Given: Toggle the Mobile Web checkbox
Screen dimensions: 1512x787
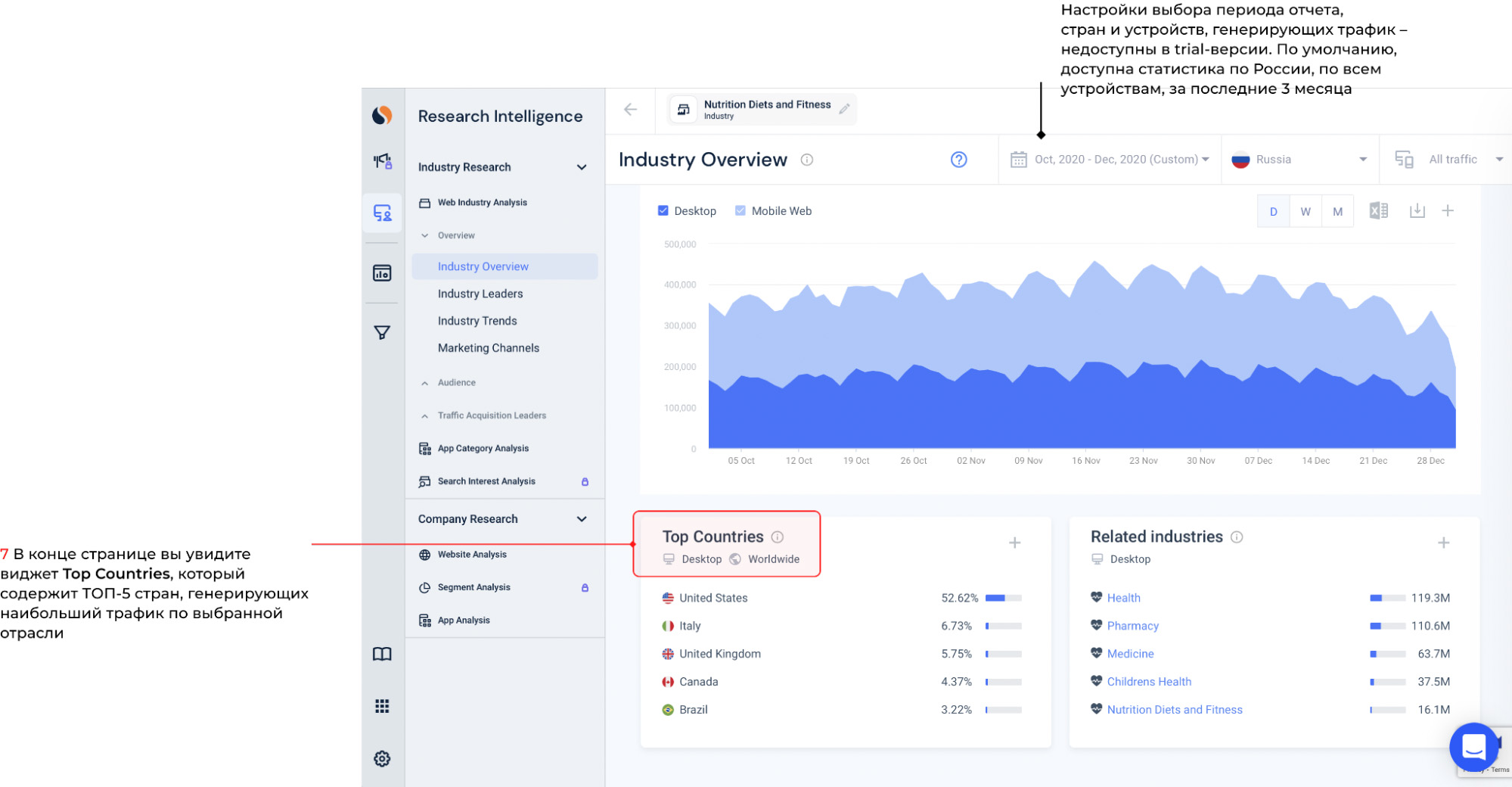Looking at the screenshot, I should pyautogui.click(x=740, y=210).
